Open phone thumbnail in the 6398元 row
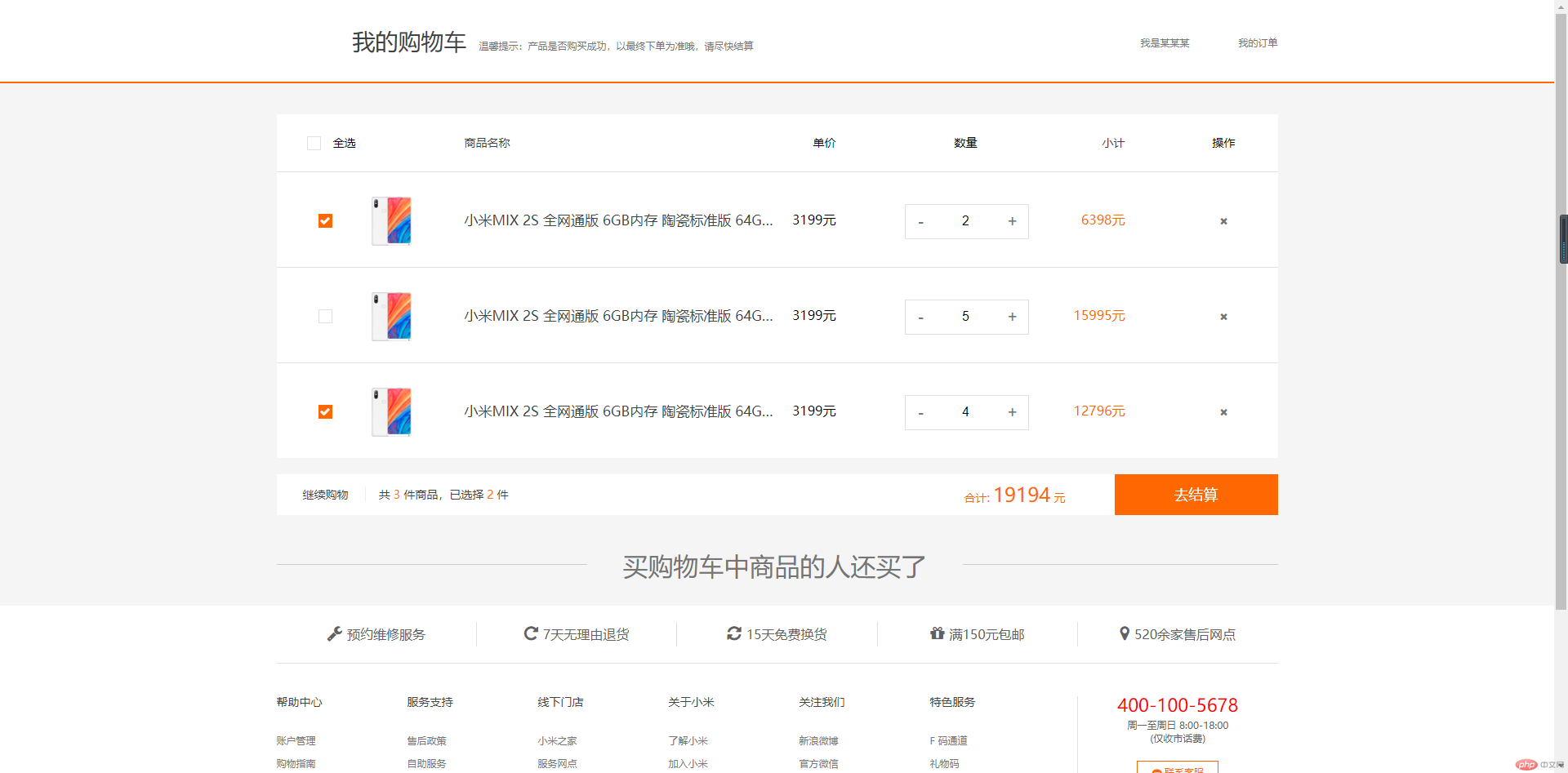Image resolution: width=1568 pixels, height=773 pixels. (x=391, y=220)
